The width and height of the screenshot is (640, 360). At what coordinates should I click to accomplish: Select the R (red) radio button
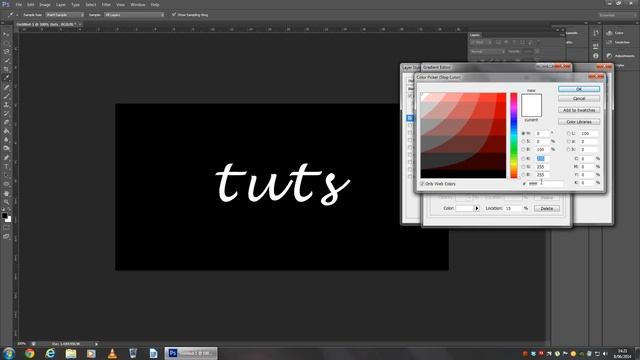(x=523, y=158)
